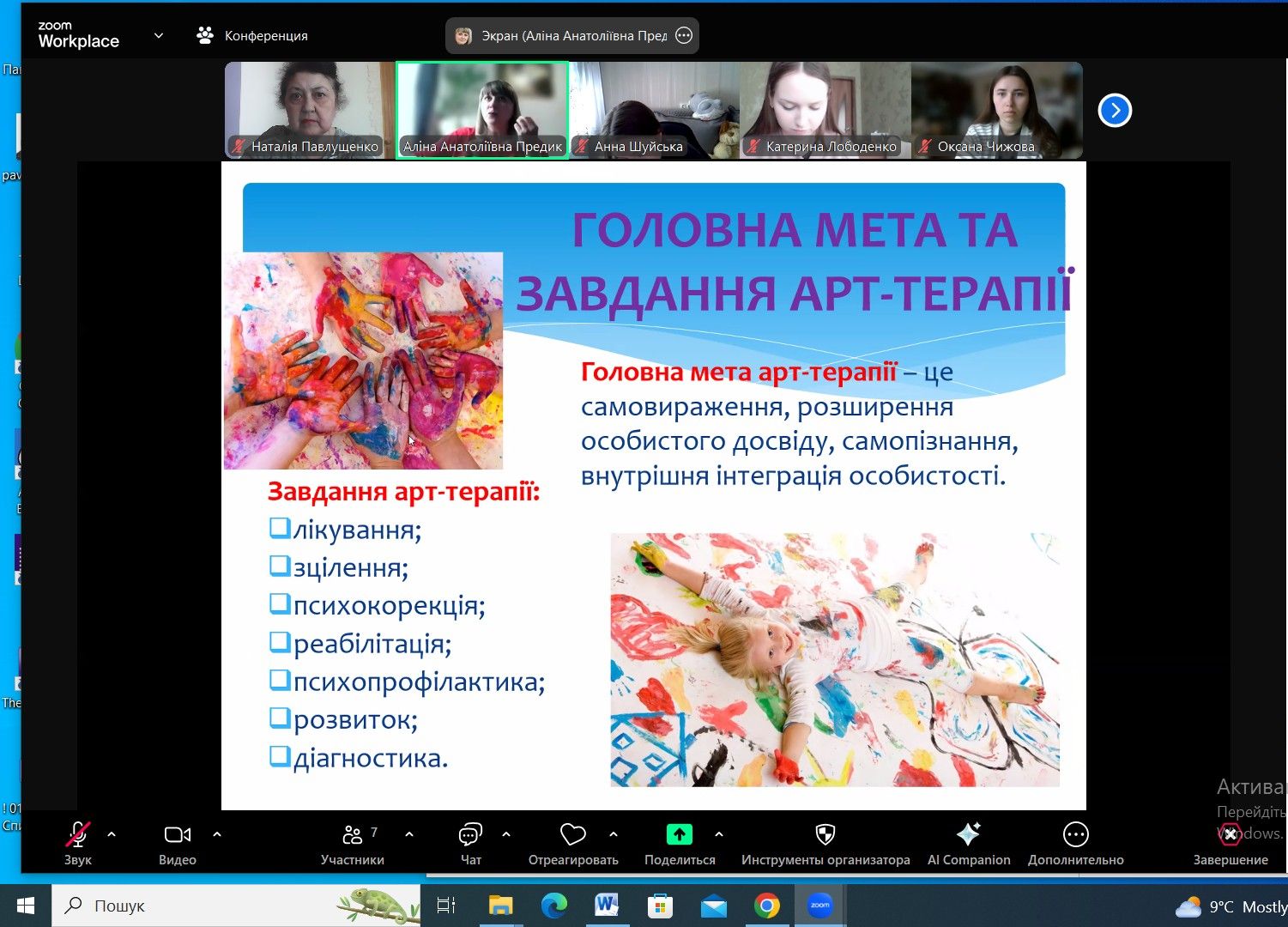Open Google Chrome from the taskbar
Image resolution: width=1288 pixels, height=927 pixels.
coord(766,906)
